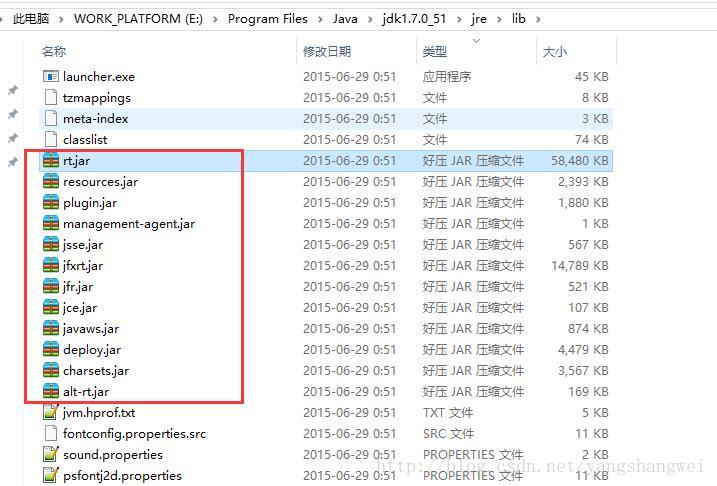
Task: Open the chevron after WORK_PLATFORM (E:)
Action: [x=215, y=19]
